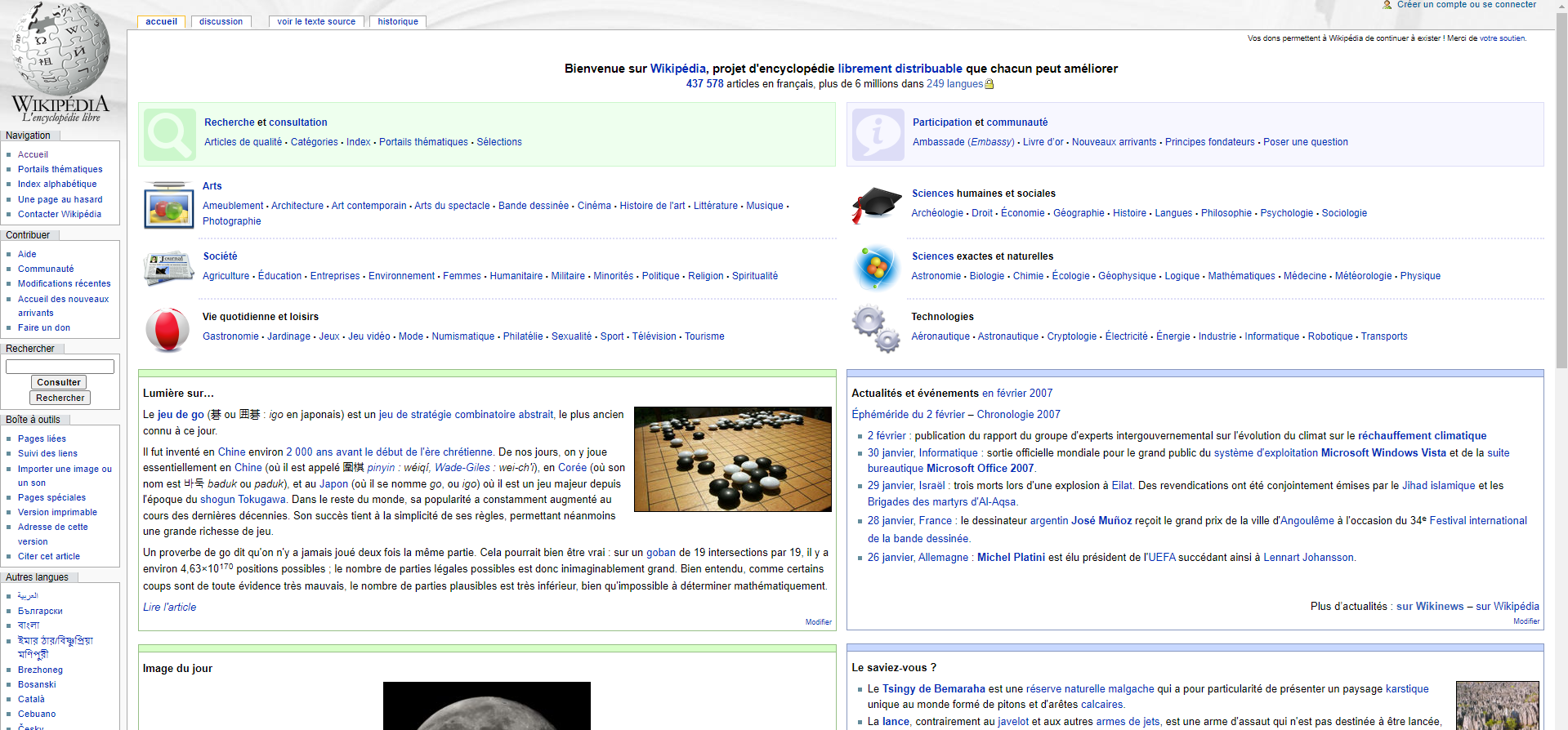Open Une page au hasard
The image size is (1568, 730).
(60, 199)
